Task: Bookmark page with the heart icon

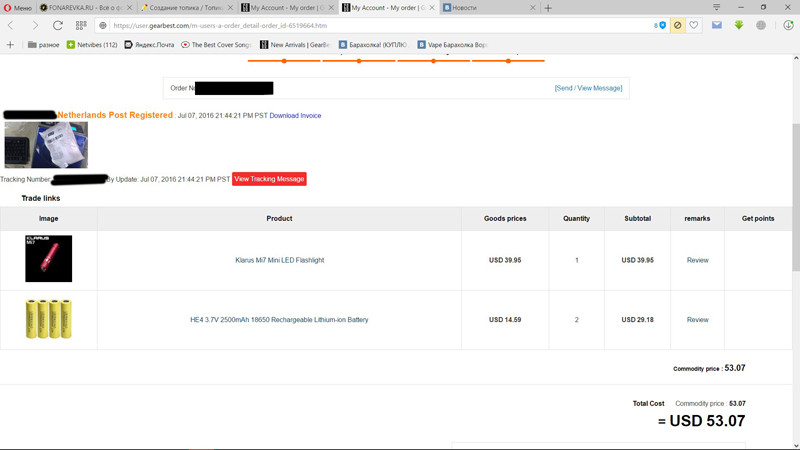Action: 694,26
